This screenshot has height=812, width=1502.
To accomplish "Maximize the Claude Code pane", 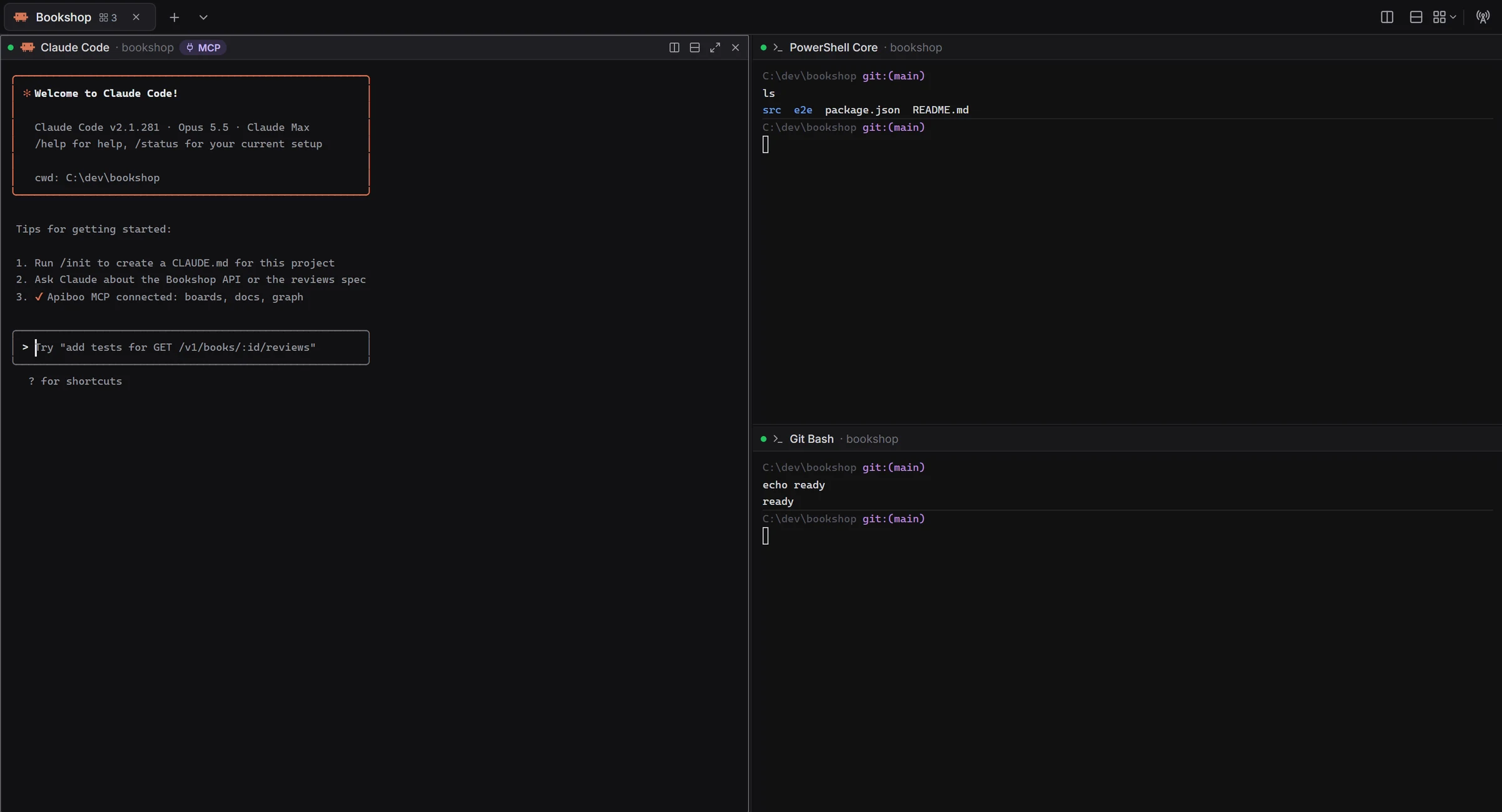I will pos(715,48).
